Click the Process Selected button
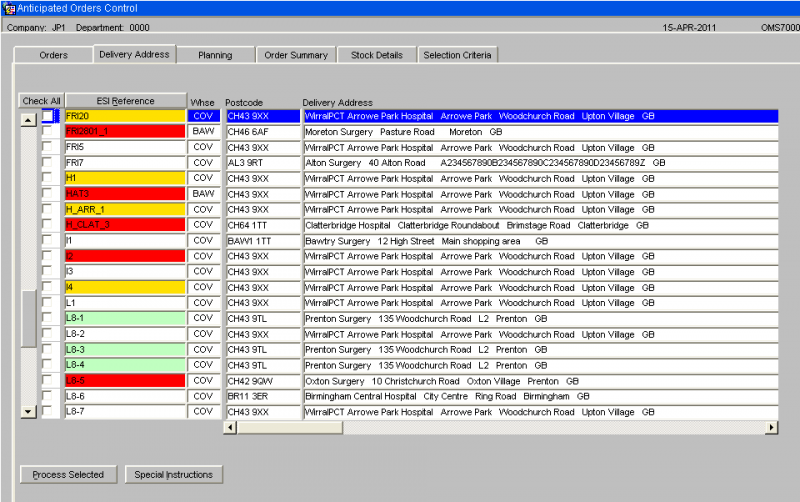Image resolution: width=800 pixels, height=502 pixels. click(68, 474)
